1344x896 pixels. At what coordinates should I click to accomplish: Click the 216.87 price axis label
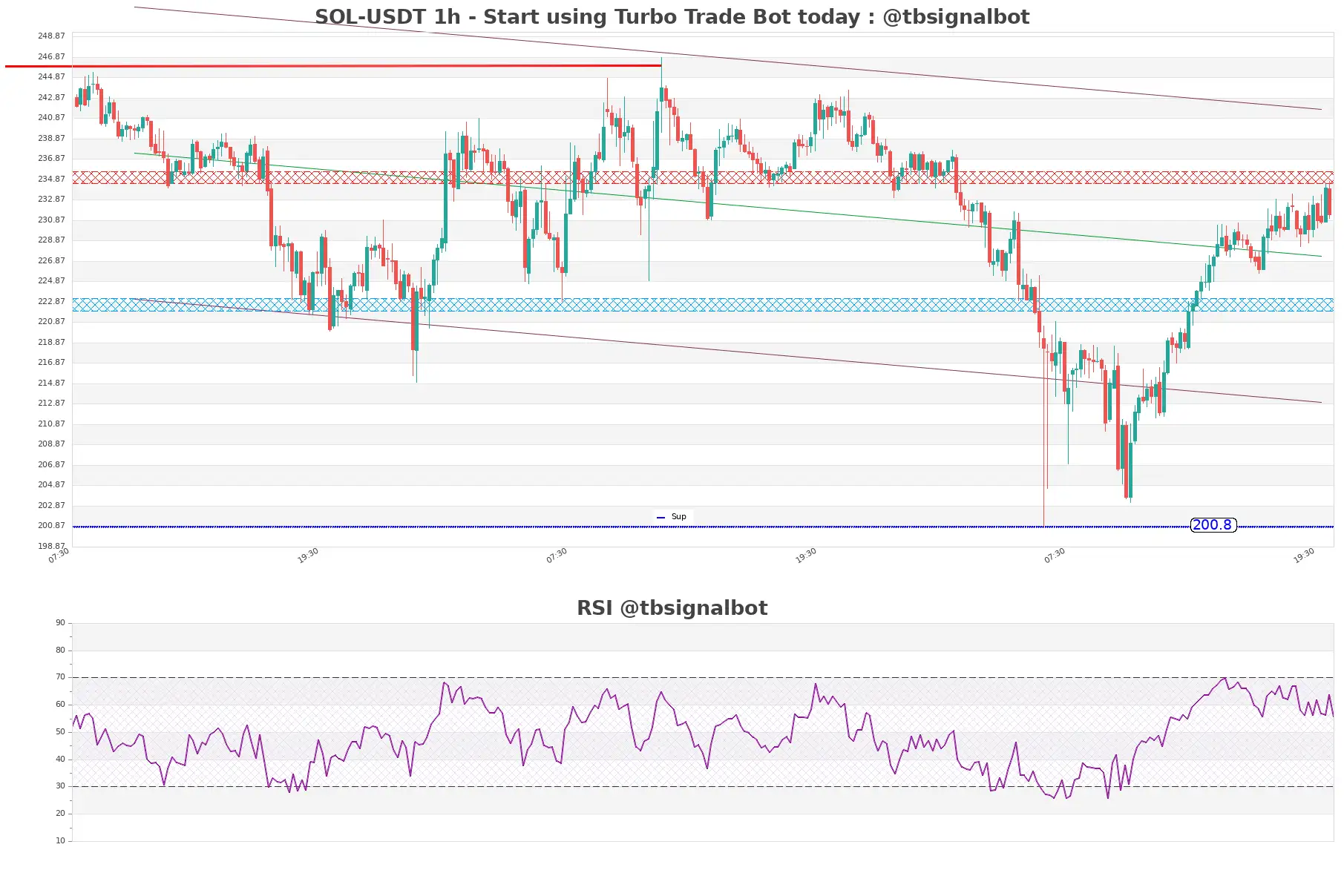click(x=51, y=362)
